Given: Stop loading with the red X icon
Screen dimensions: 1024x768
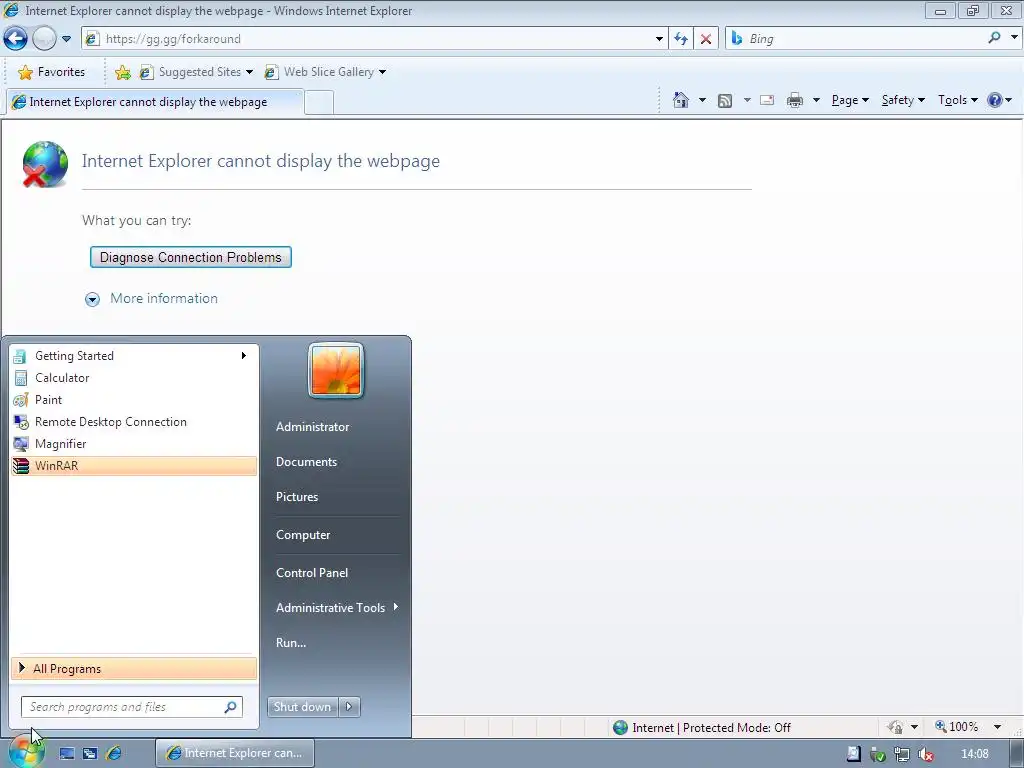Looking at the screenshot, I should tap(706, 39).
